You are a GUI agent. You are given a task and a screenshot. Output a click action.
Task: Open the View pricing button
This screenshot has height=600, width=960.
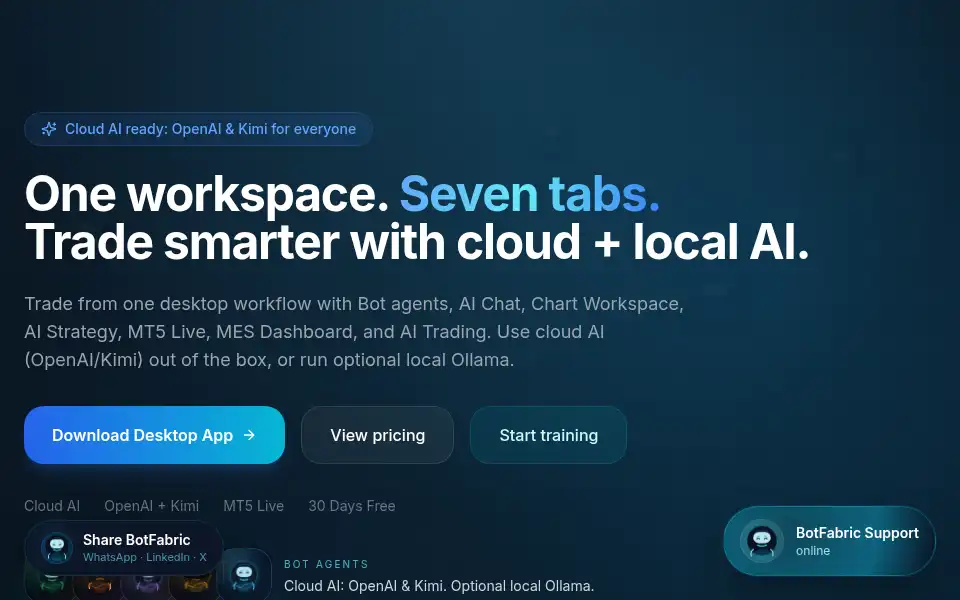[x=377, y=435]
